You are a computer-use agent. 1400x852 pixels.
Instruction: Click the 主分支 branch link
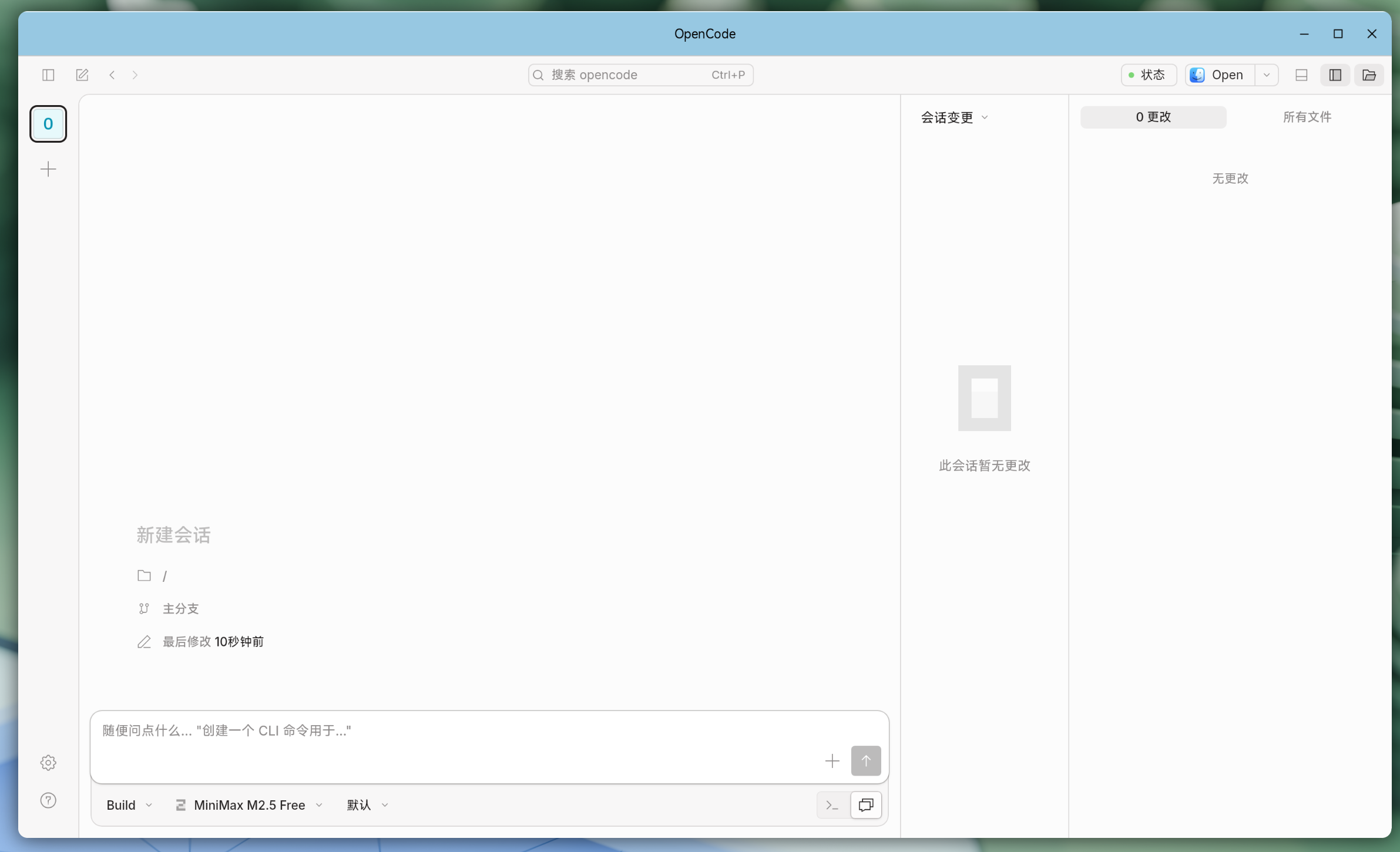[182, 609]
